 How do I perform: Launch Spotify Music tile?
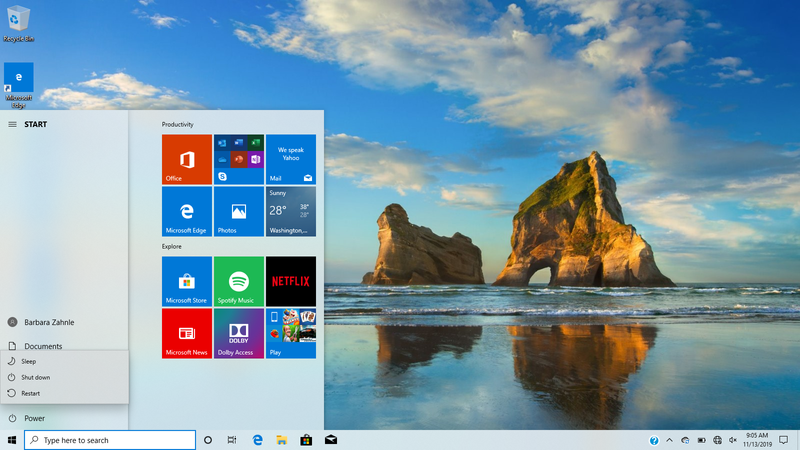click(x=239, y=281)
